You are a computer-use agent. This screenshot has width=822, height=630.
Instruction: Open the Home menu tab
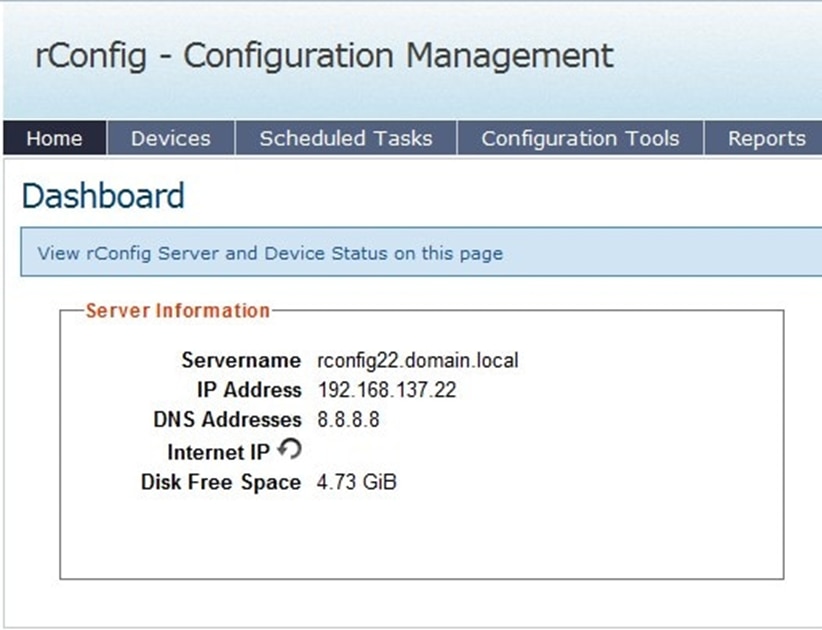55,138
